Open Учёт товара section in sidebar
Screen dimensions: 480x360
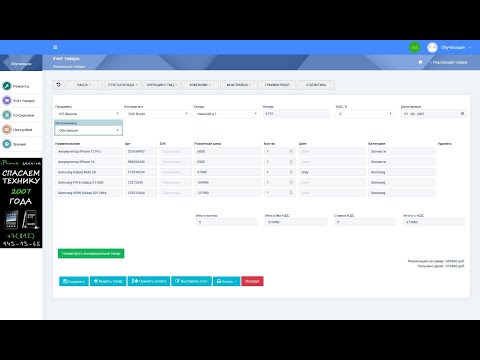(21, 100)
